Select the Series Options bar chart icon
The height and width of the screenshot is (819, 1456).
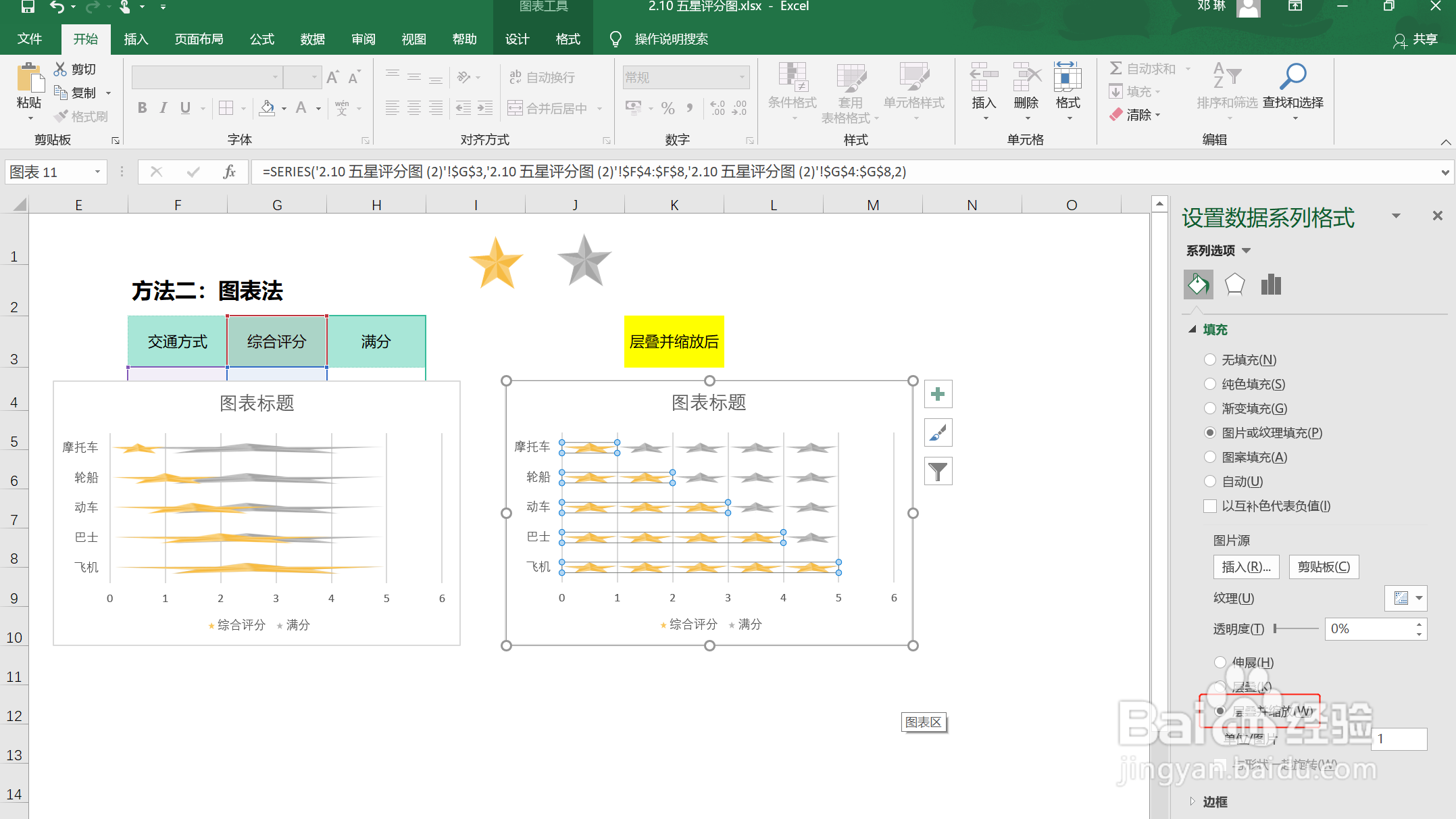pos(1271,284)
